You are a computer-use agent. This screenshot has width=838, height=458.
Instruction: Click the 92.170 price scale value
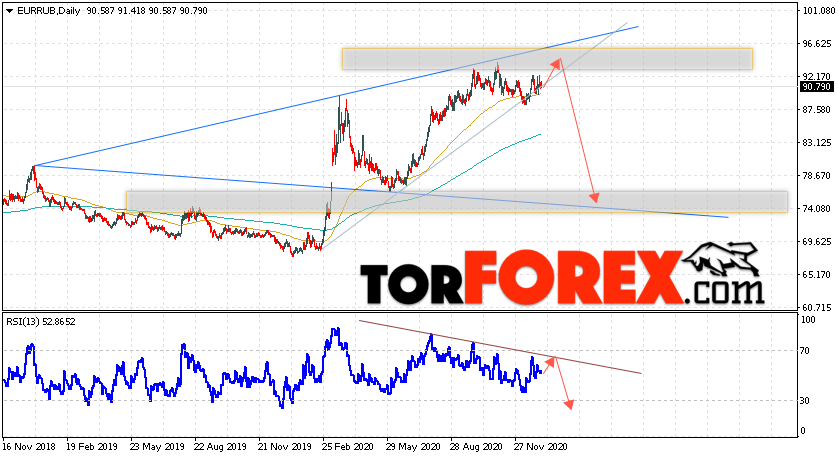[818, 77]
